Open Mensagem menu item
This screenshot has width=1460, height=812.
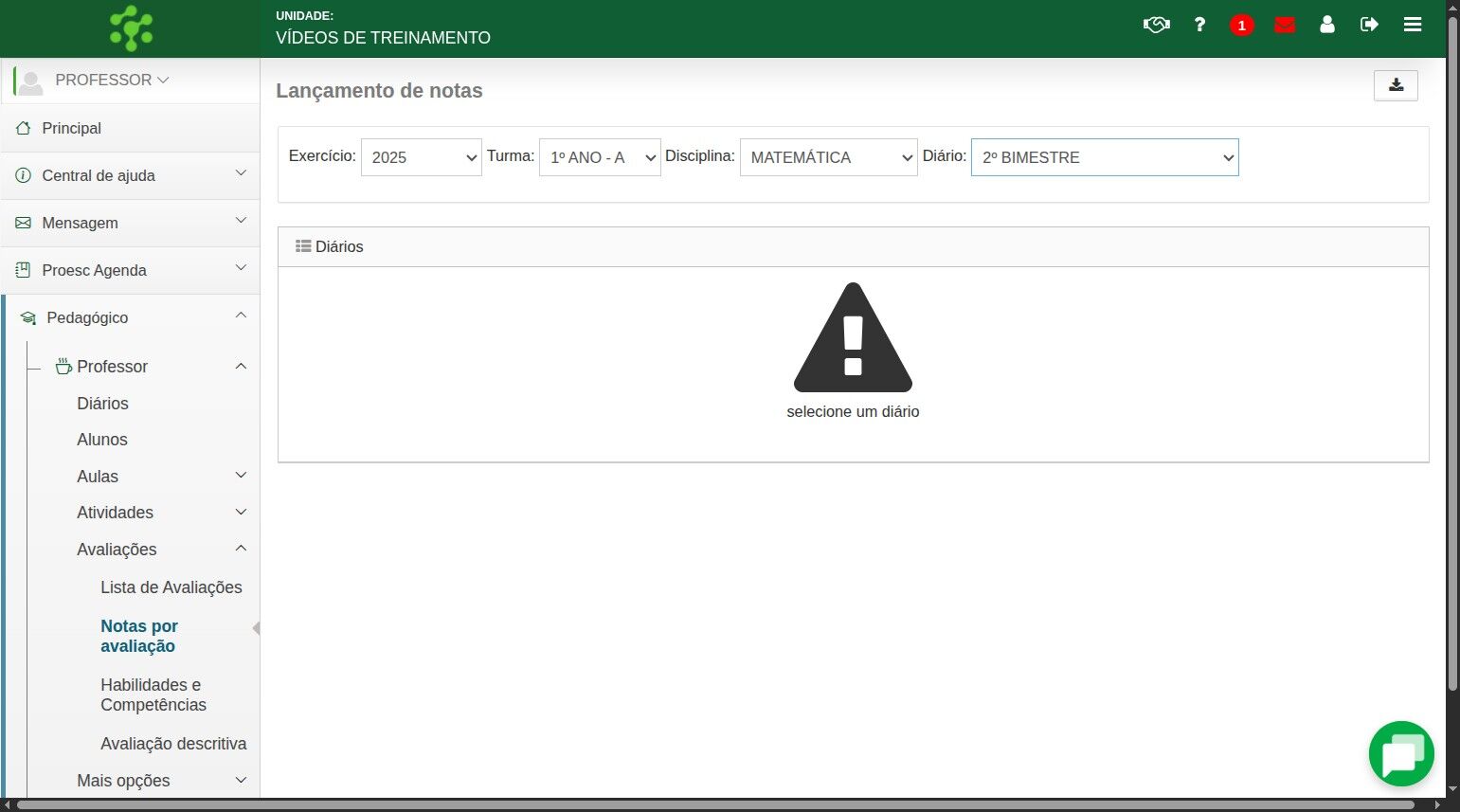[x=130, y=223]
